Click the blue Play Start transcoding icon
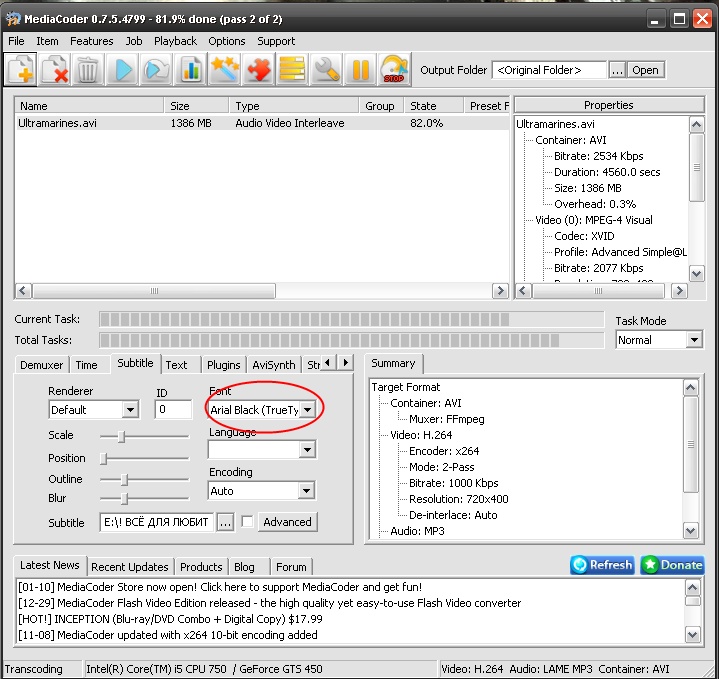This screenshot has height=679, width=719. pos(122,70)
